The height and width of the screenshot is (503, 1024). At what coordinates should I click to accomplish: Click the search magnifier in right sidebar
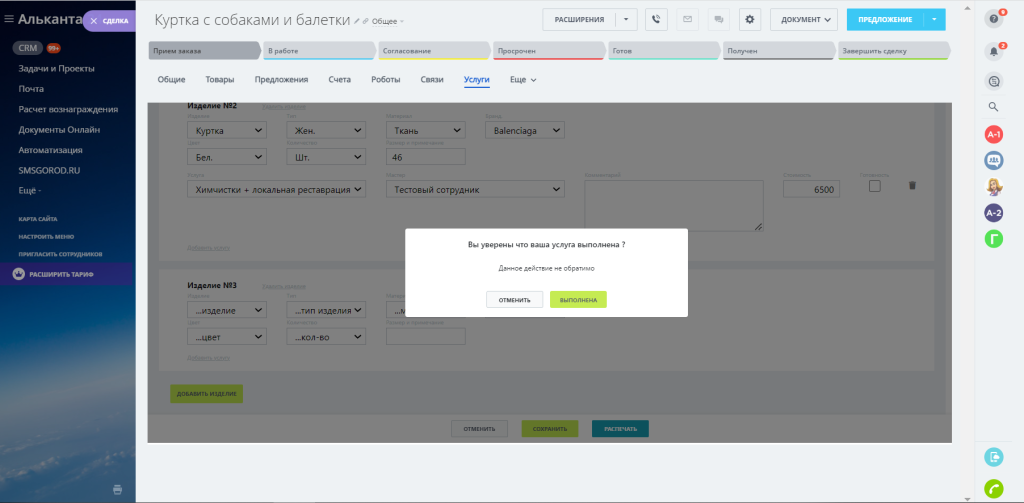point(993,106)
